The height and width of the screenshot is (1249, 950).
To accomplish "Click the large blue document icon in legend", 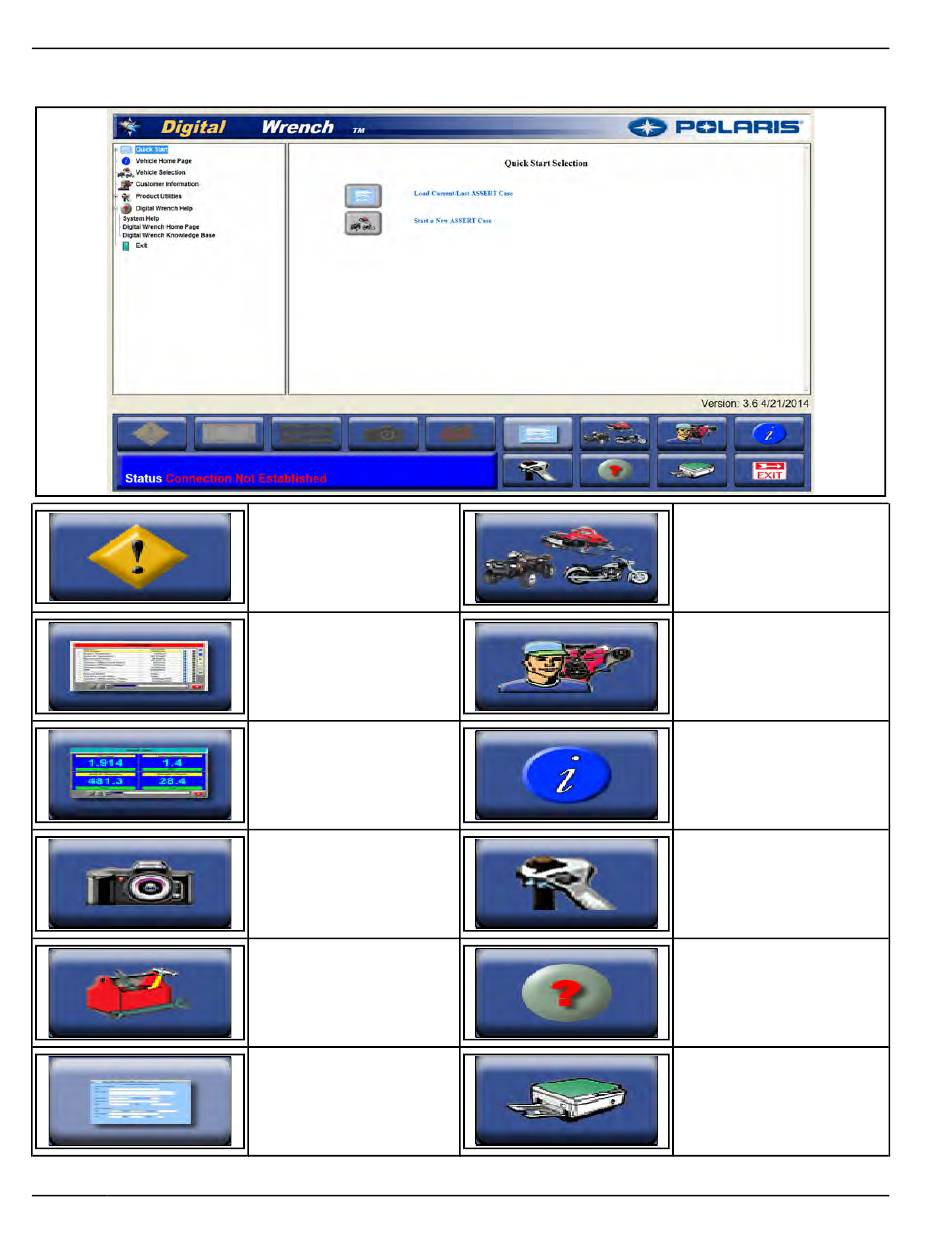I will (140, 1101).
